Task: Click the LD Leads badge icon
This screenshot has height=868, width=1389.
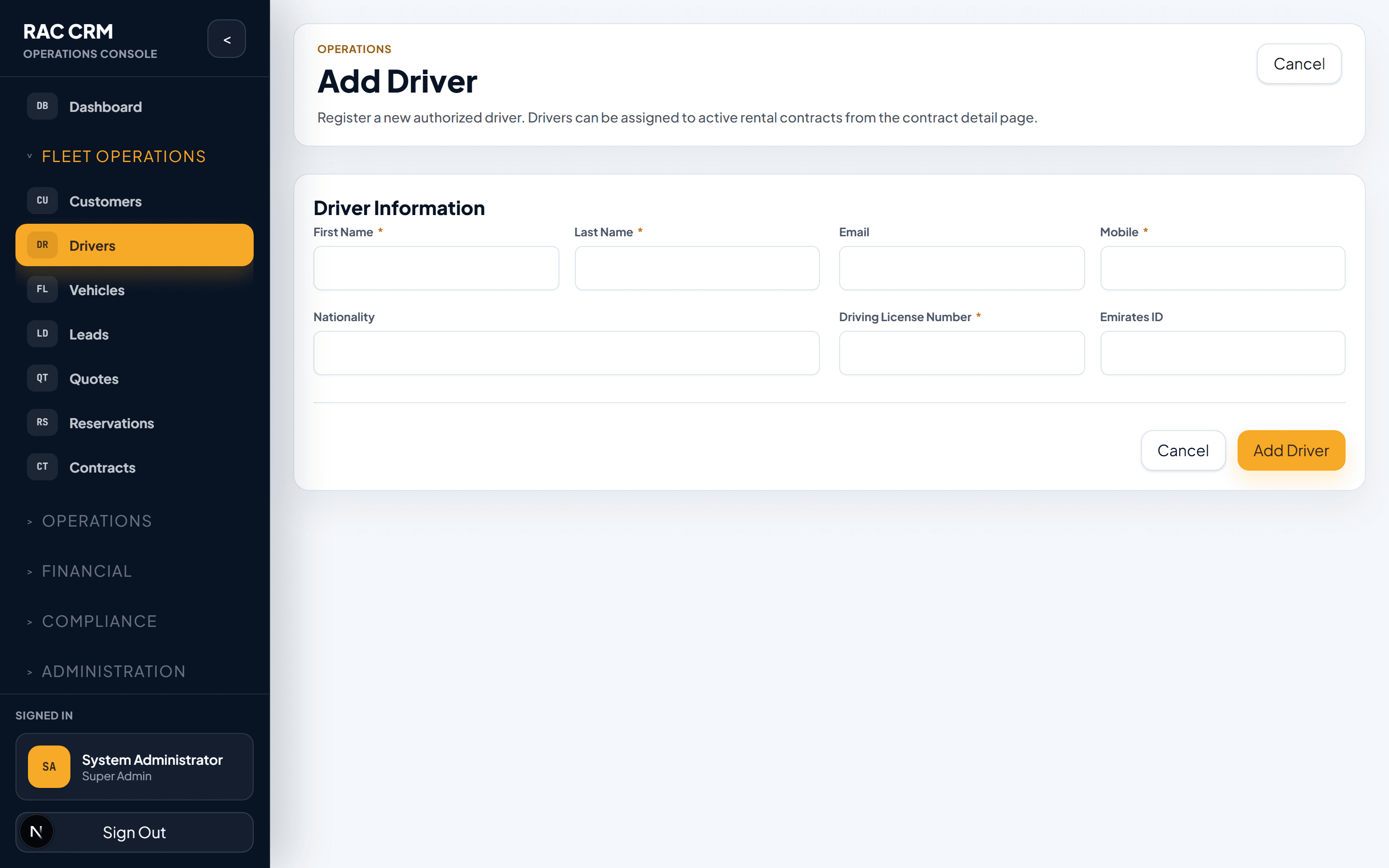Action: [42, 334]
